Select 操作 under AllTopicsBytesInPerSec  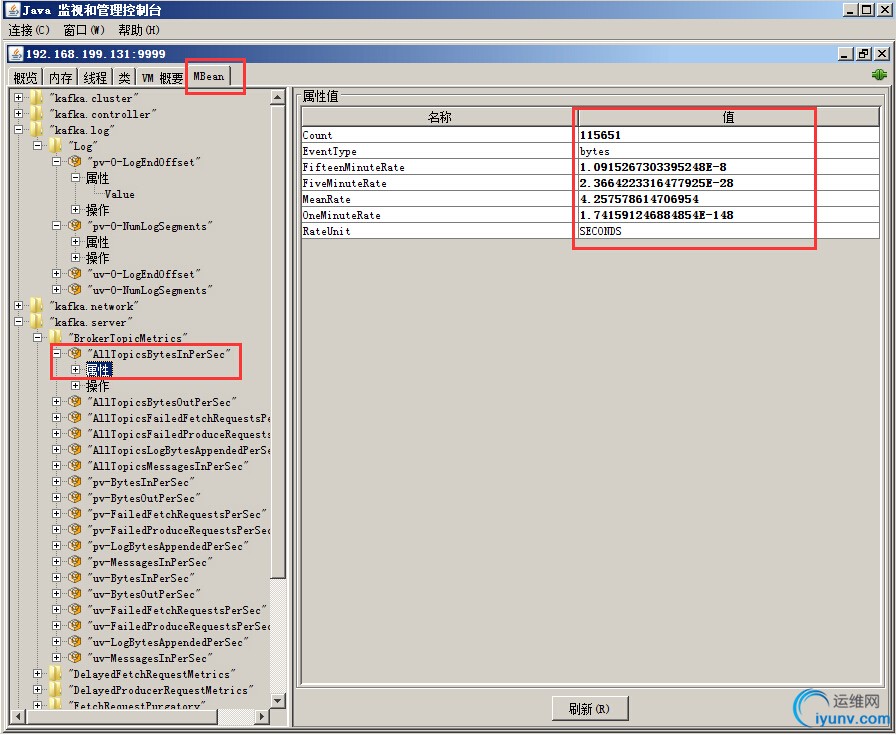point(97,386)
